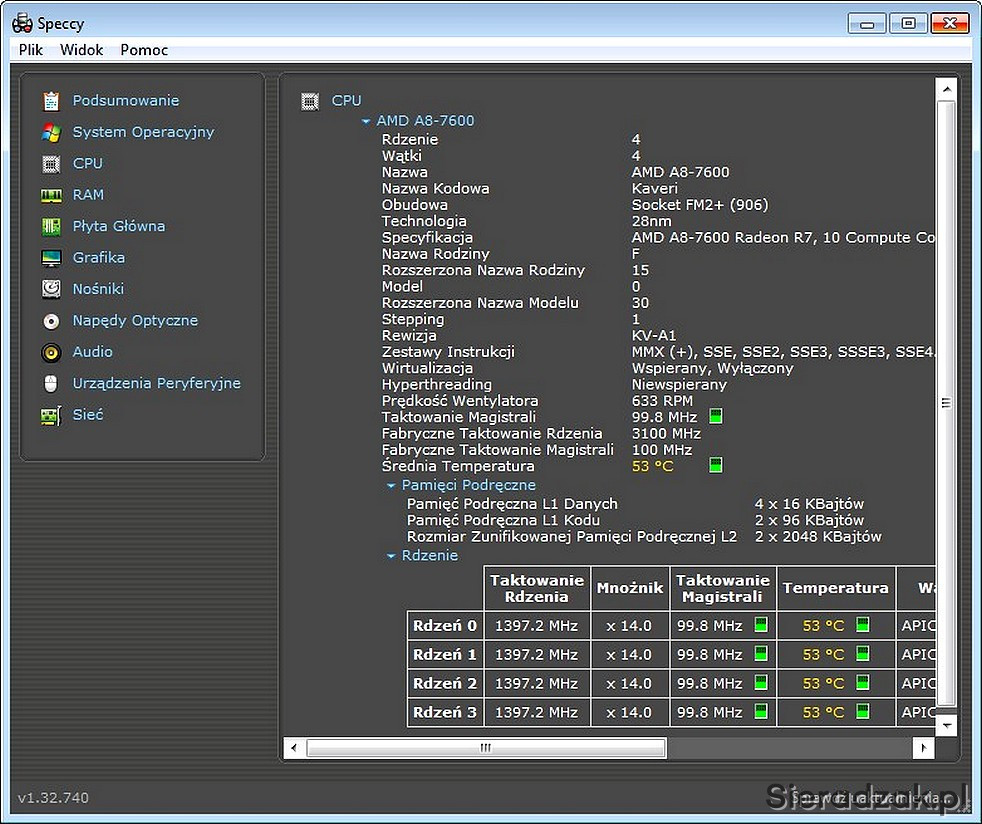The width and height of the screenshot is (982, 824).
Task: Click the vertical scrollbar down arrow
Action: (946, 726)
